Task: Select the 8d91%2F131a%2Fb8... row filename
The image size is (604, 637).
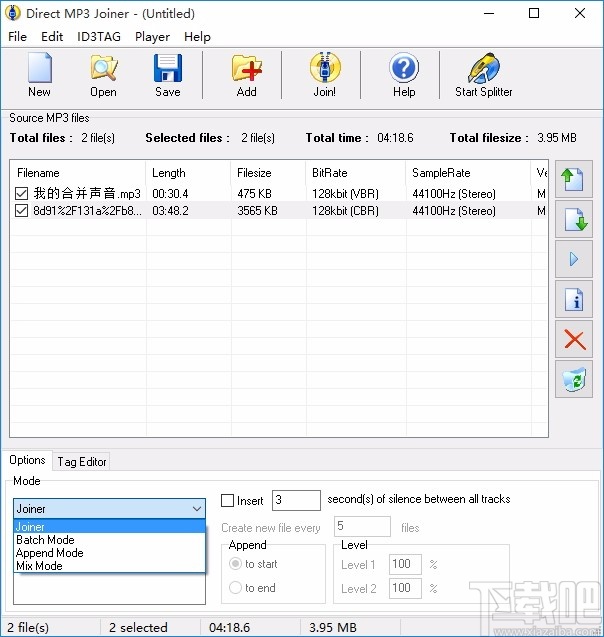Action: click(x=87, y=211)
